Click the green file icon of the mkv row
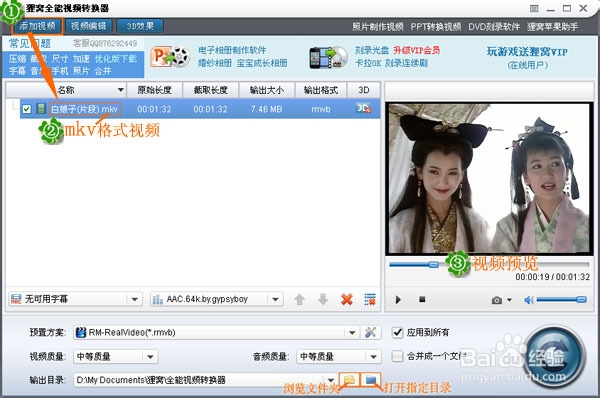600x398 pixels. tap(41, 109)
